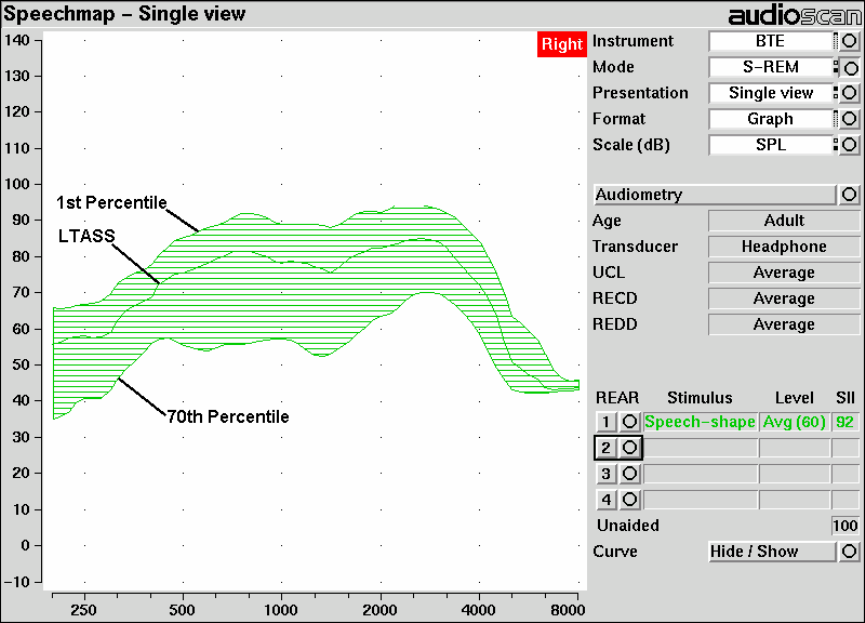This screenshot has width=865, height=623.
Task: Click the LTASS label on graph
Action: pos(87,236)
